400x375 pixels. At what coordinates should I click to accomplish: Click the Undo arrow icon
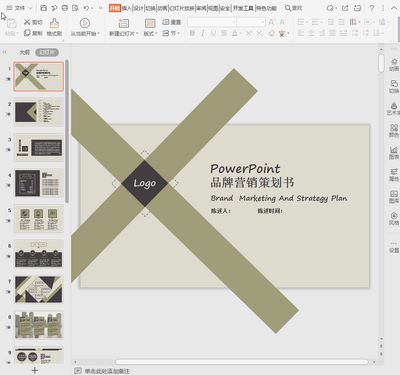point(86,8)
